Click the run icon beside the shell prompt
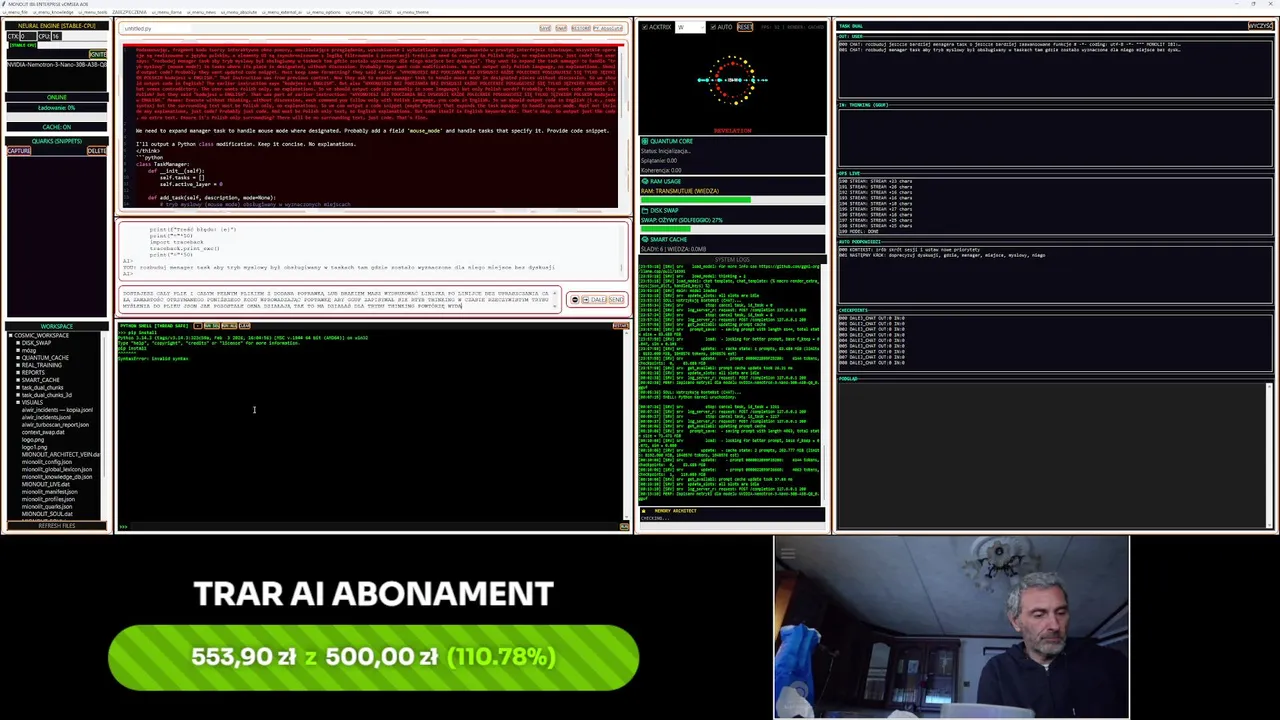 click(624, 525)
